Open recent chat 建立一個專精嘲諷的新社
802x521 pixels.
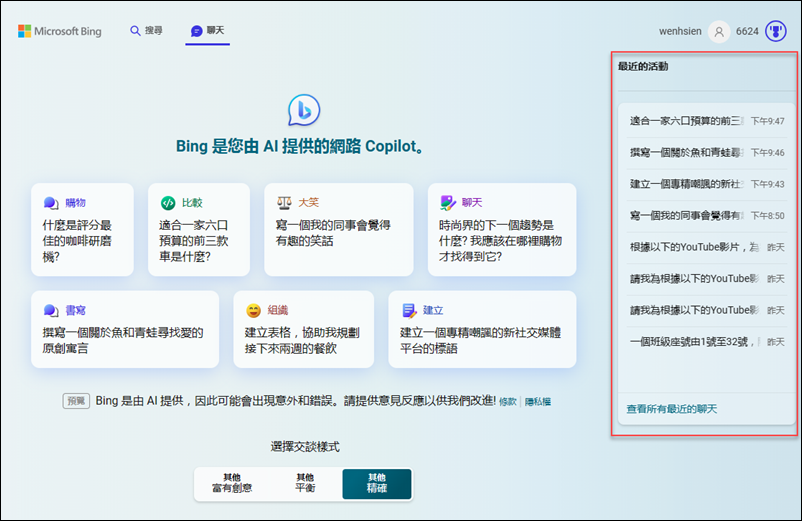(x=707, y=184)
